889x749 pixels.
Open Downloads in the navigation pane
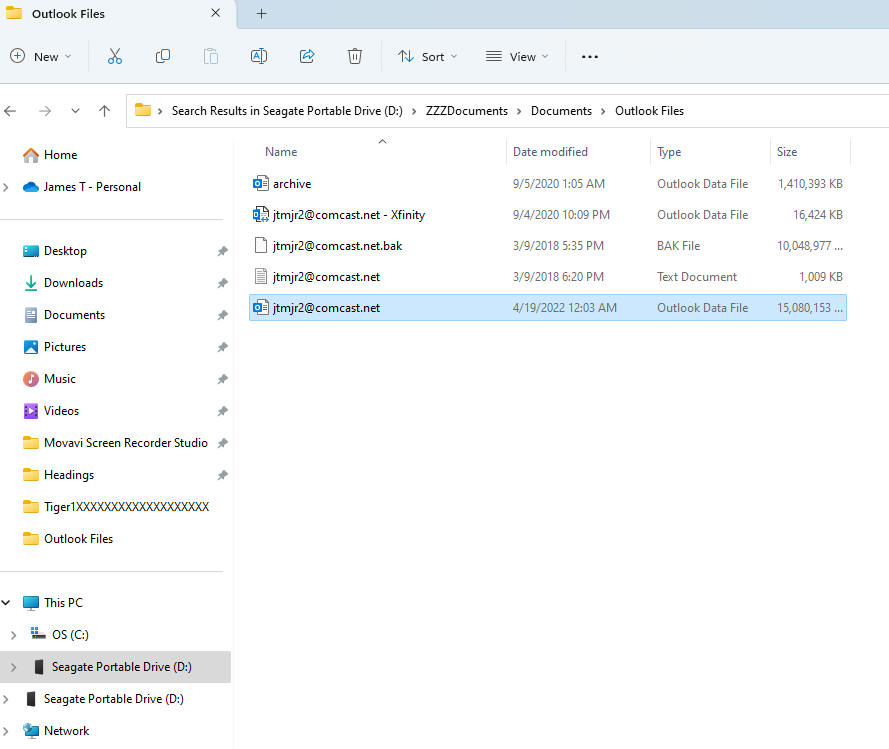point(73,283)
